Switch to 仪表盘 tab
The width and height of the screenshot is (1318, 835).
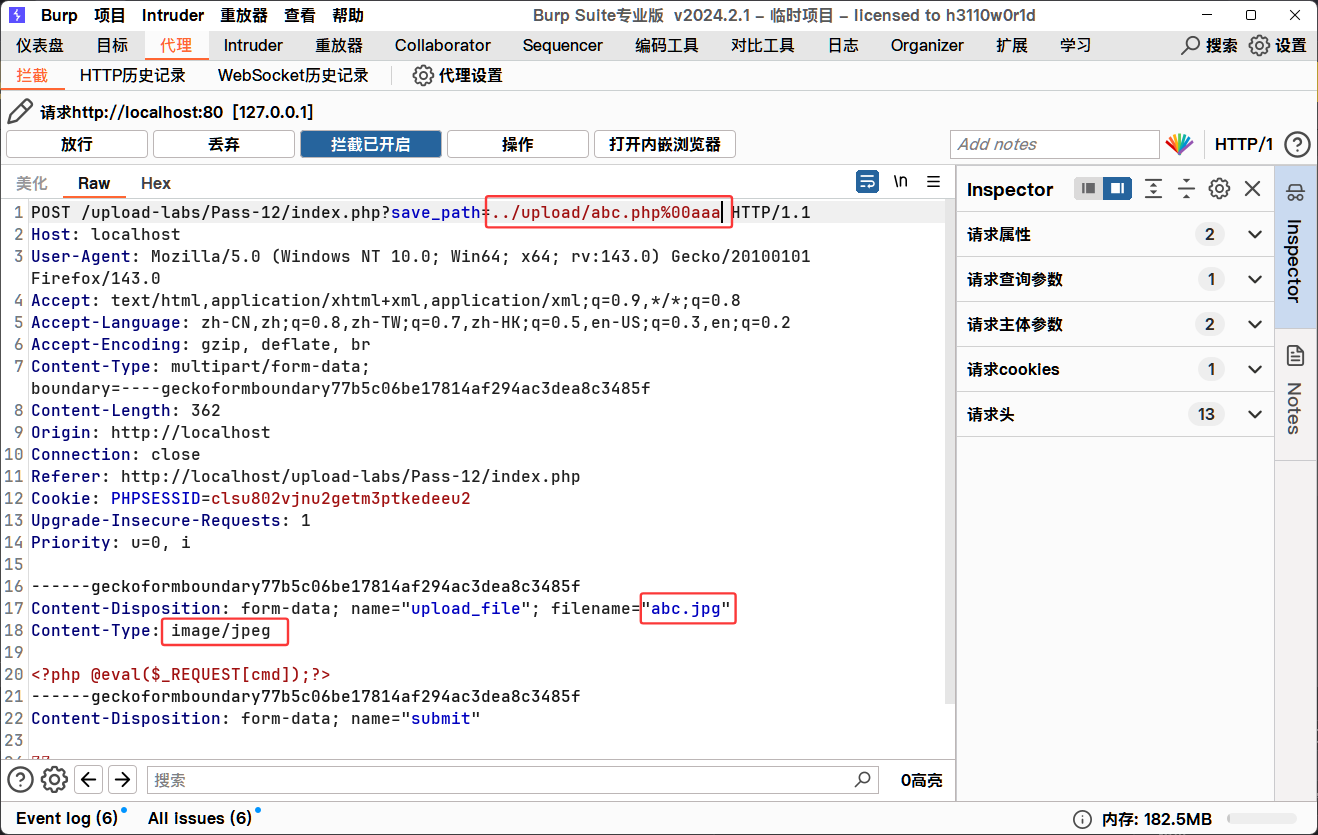40,46
